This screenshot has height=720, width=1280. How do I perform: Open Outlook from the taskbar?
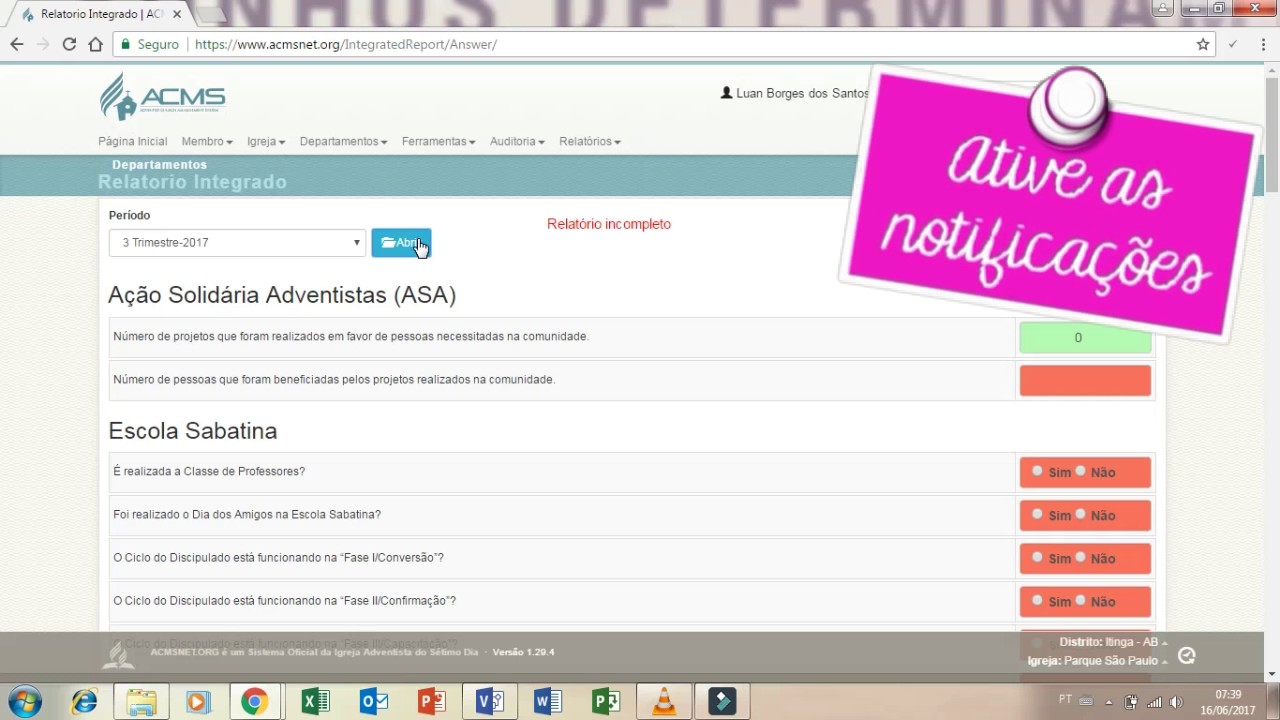click(x=374, y=702)
